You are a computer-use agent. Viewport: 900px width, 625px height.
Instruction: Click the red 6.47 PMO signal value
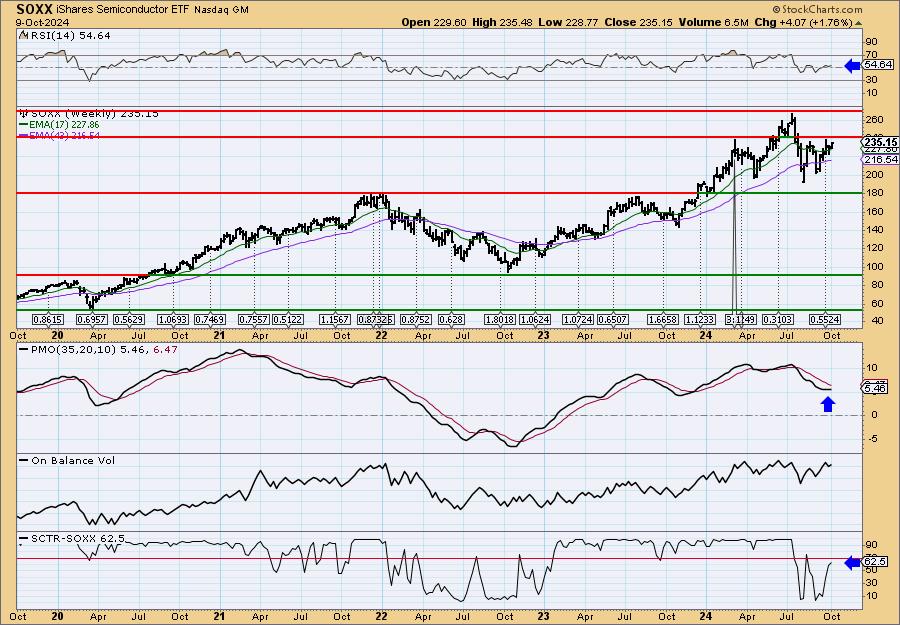tap(165, 349)
